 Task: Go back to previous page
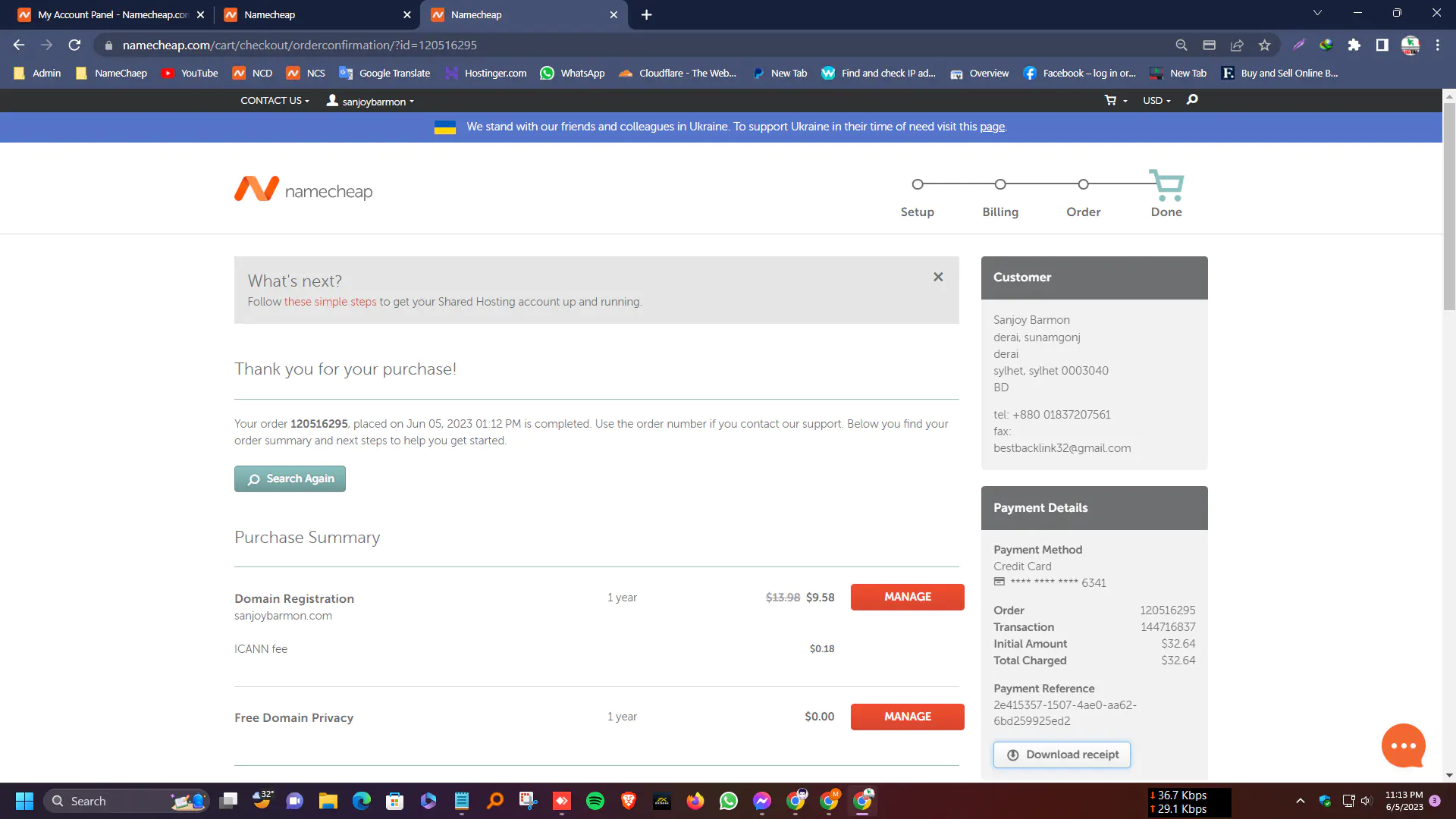[x=19, y=45]
